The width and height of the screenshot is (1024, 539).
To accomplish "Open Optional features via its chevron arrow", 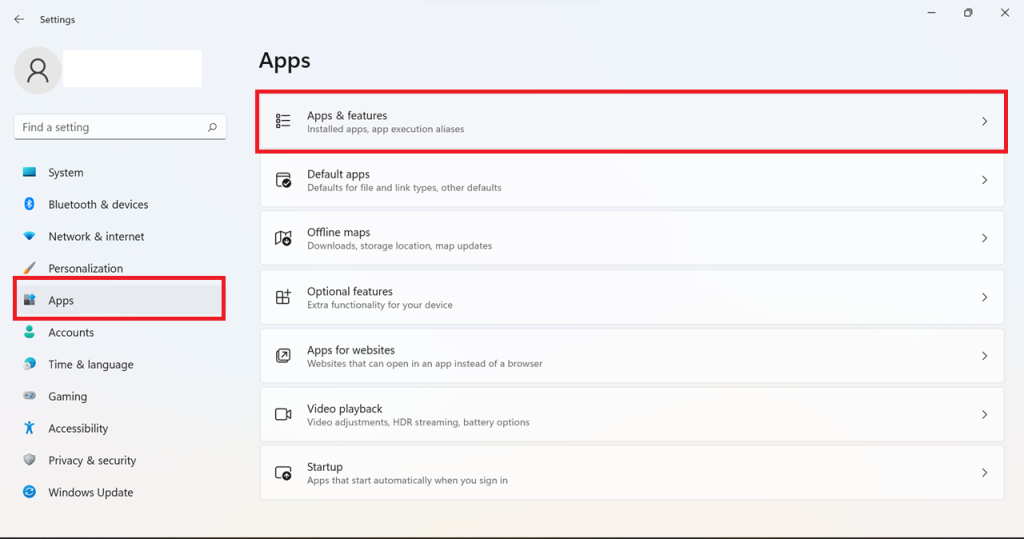I will click(984, 297).
